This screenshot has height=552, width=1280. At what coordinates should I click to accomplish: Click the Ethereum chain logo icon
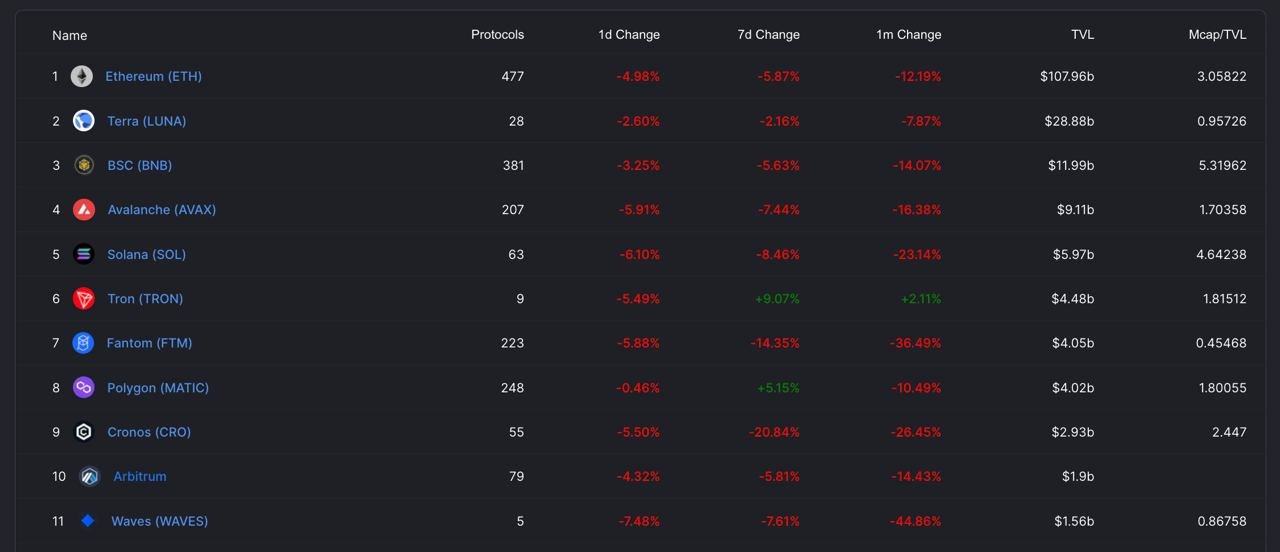(x=82, y=77)
